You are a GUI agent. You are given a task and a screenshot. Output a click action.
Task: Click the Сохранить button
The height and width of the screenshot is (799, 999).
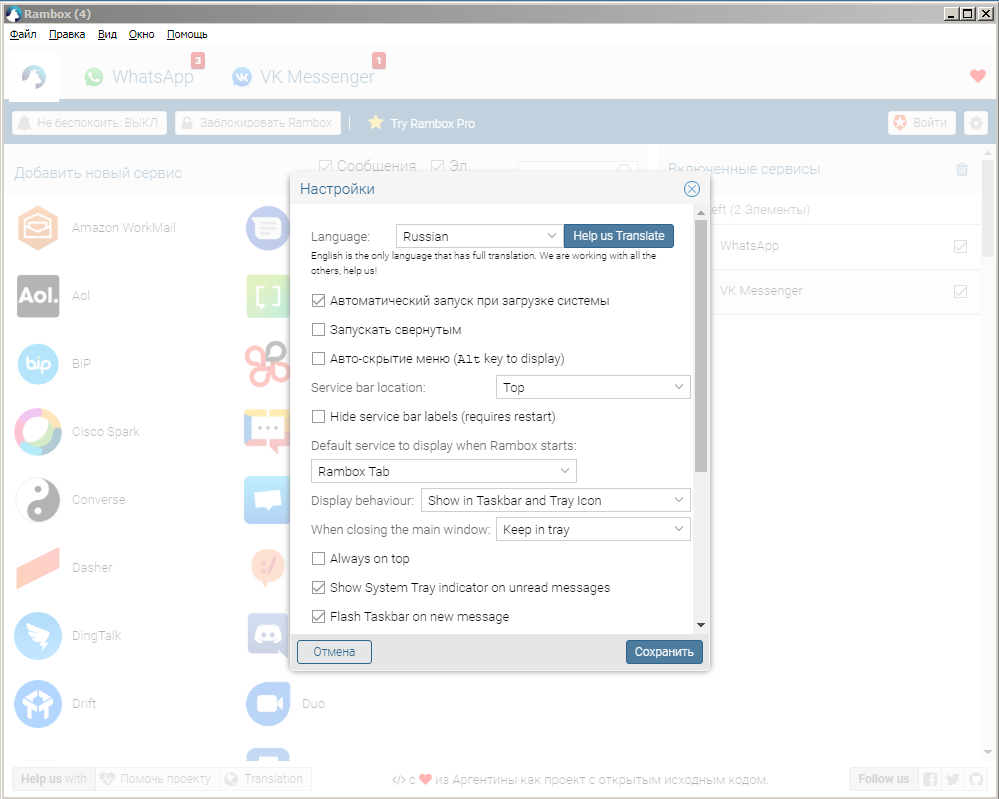(x=664, y=652)
